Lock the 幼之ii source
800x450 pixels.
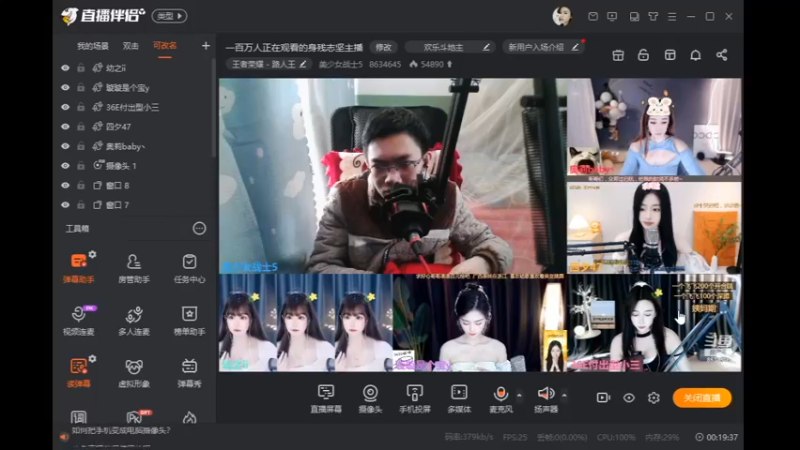(x=81, y=68)
